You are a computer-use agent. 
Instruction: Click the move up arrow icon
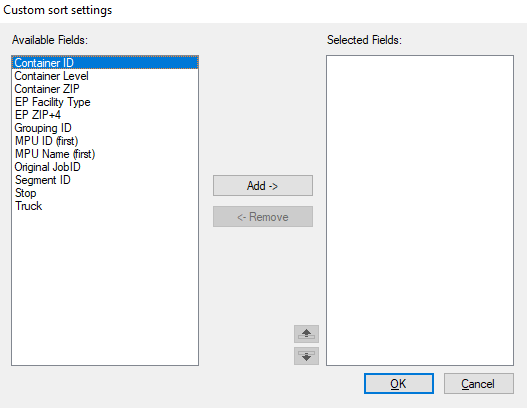[306, 334]
